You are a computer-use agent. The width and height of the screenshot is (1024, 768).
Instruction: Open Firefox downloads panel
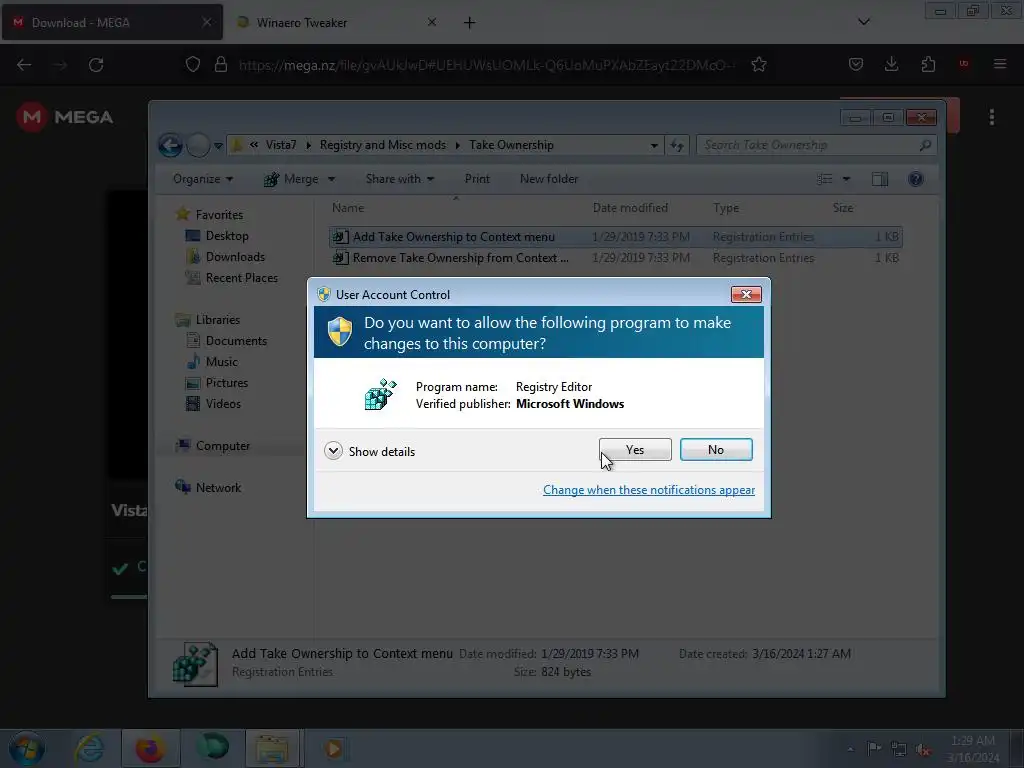point(891,64)
